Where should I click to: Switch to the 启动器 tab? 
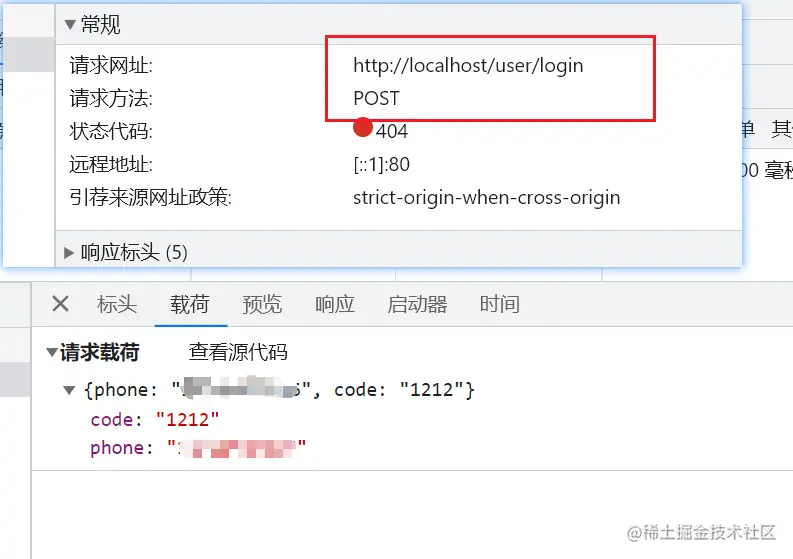coord(417,305)
